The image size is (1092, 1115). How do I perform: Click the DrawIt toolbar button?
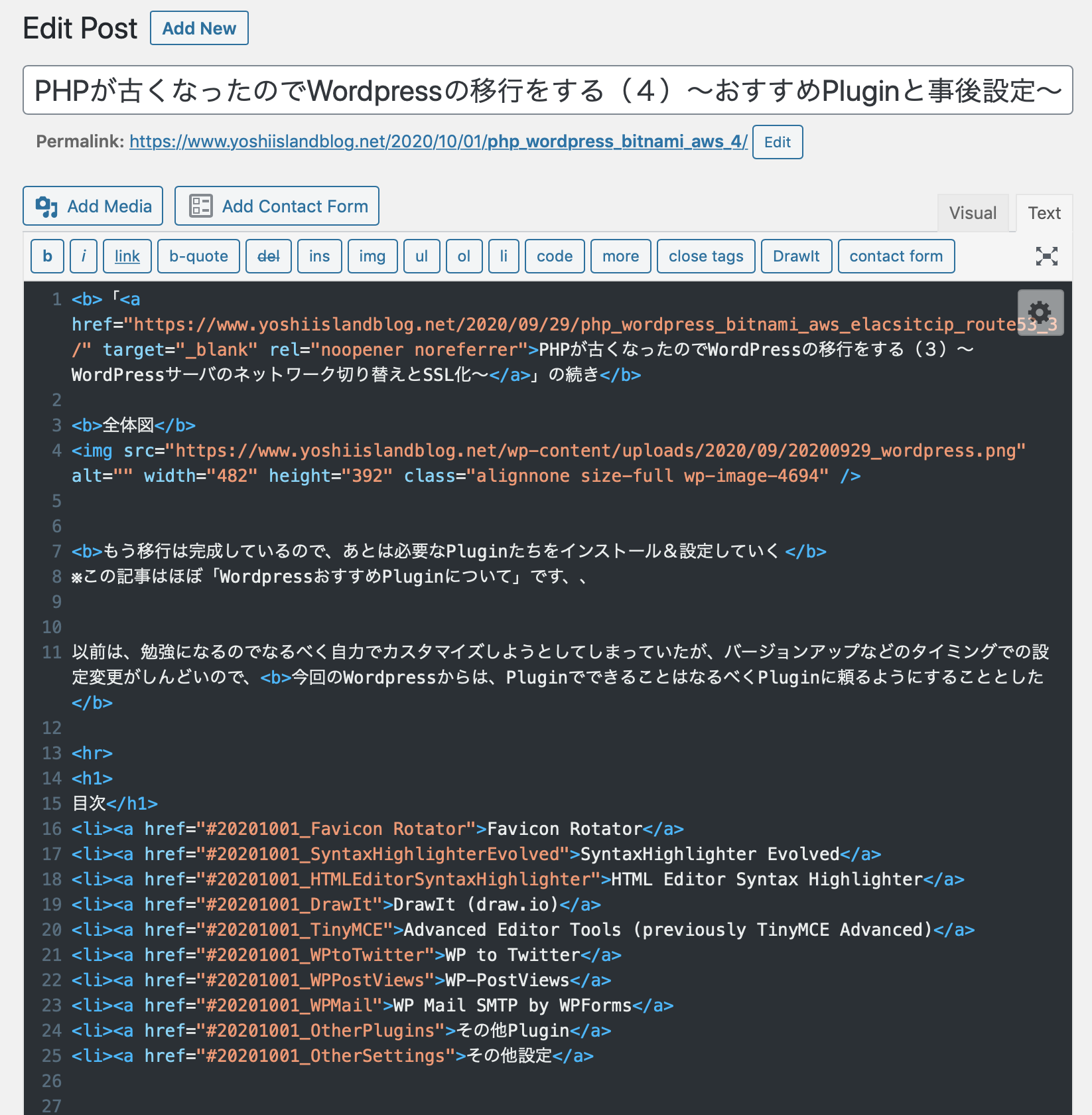(797, 256)
